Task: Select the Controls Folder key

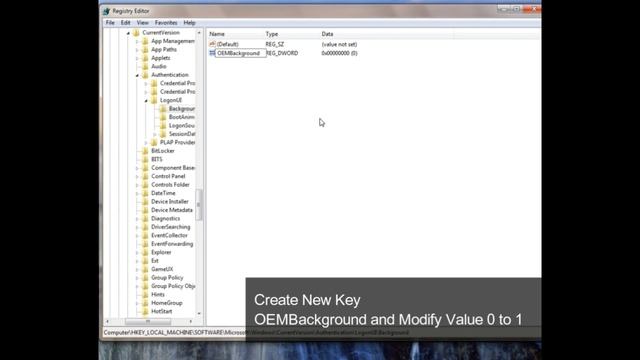Action: [x=170, y=185]
